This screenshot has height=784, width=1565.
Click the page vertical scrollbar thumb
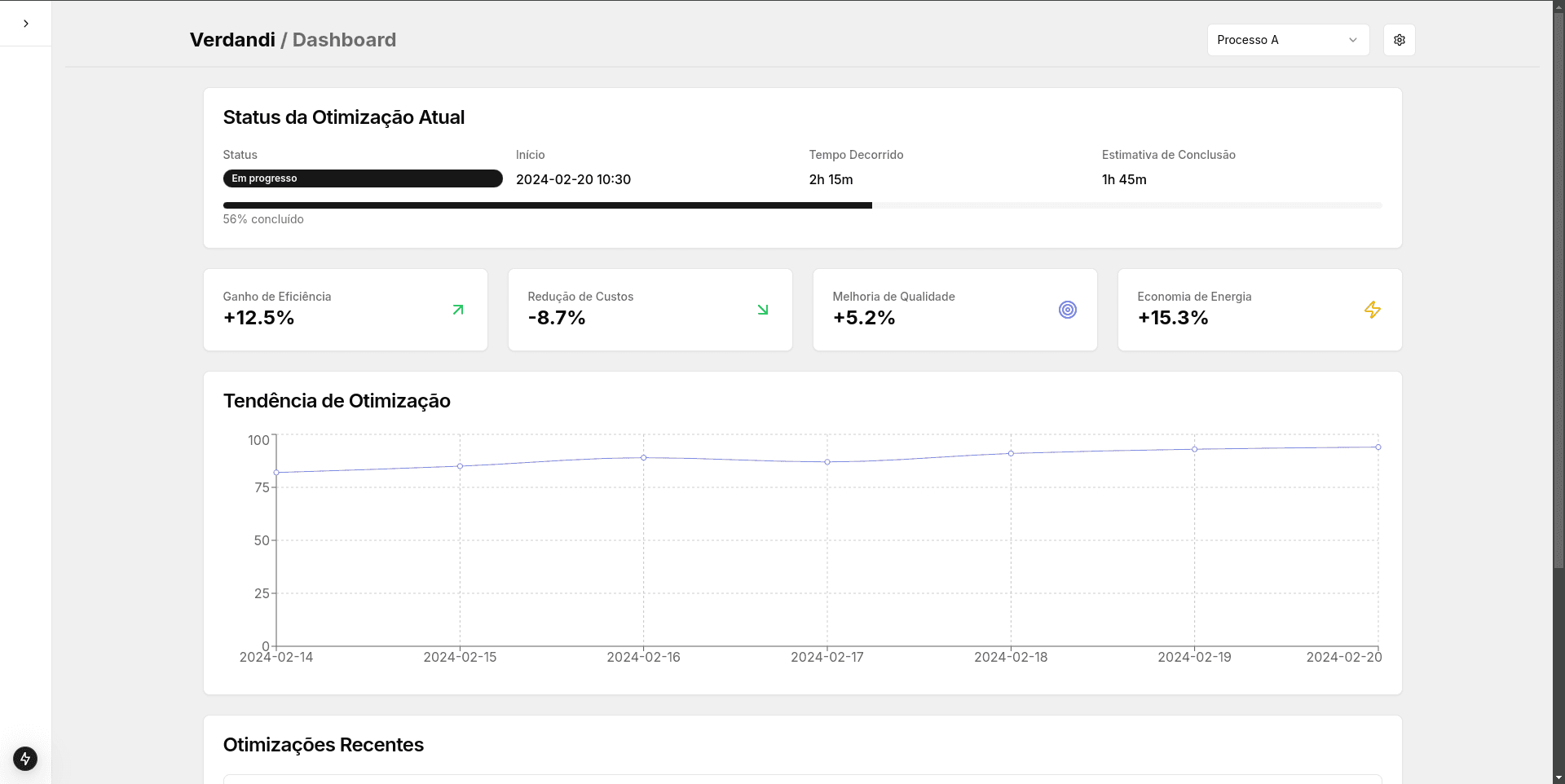pos(1558,288)
